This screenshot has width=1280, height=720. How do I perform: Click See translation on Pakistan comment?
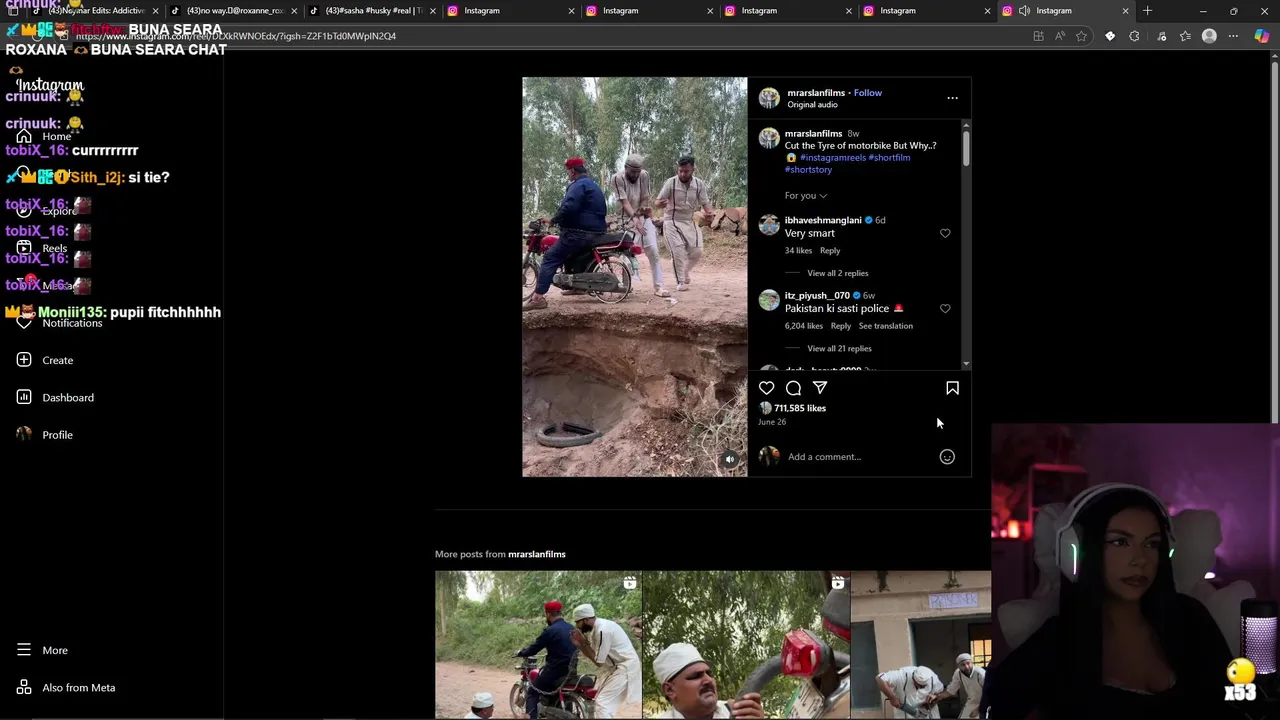click(886, 326)
